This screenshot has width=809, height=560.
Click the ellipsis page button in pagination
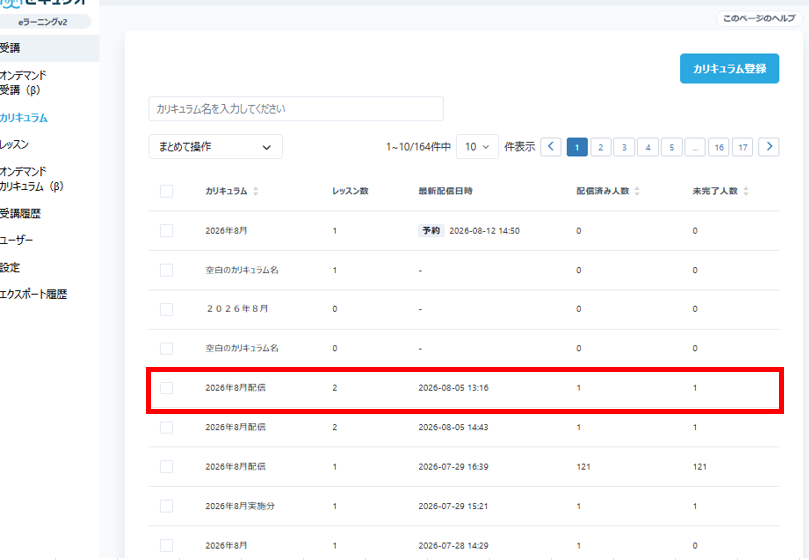tap(695, 147)
